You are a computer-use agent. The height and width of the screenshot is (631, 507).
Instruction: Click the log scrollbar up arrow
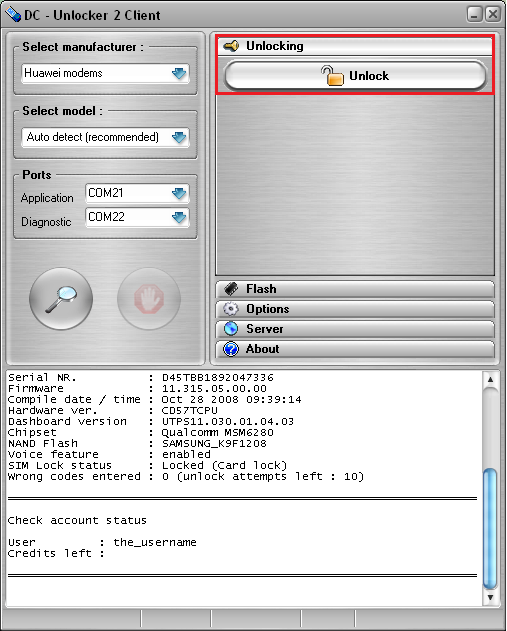(x=490, y=379)
